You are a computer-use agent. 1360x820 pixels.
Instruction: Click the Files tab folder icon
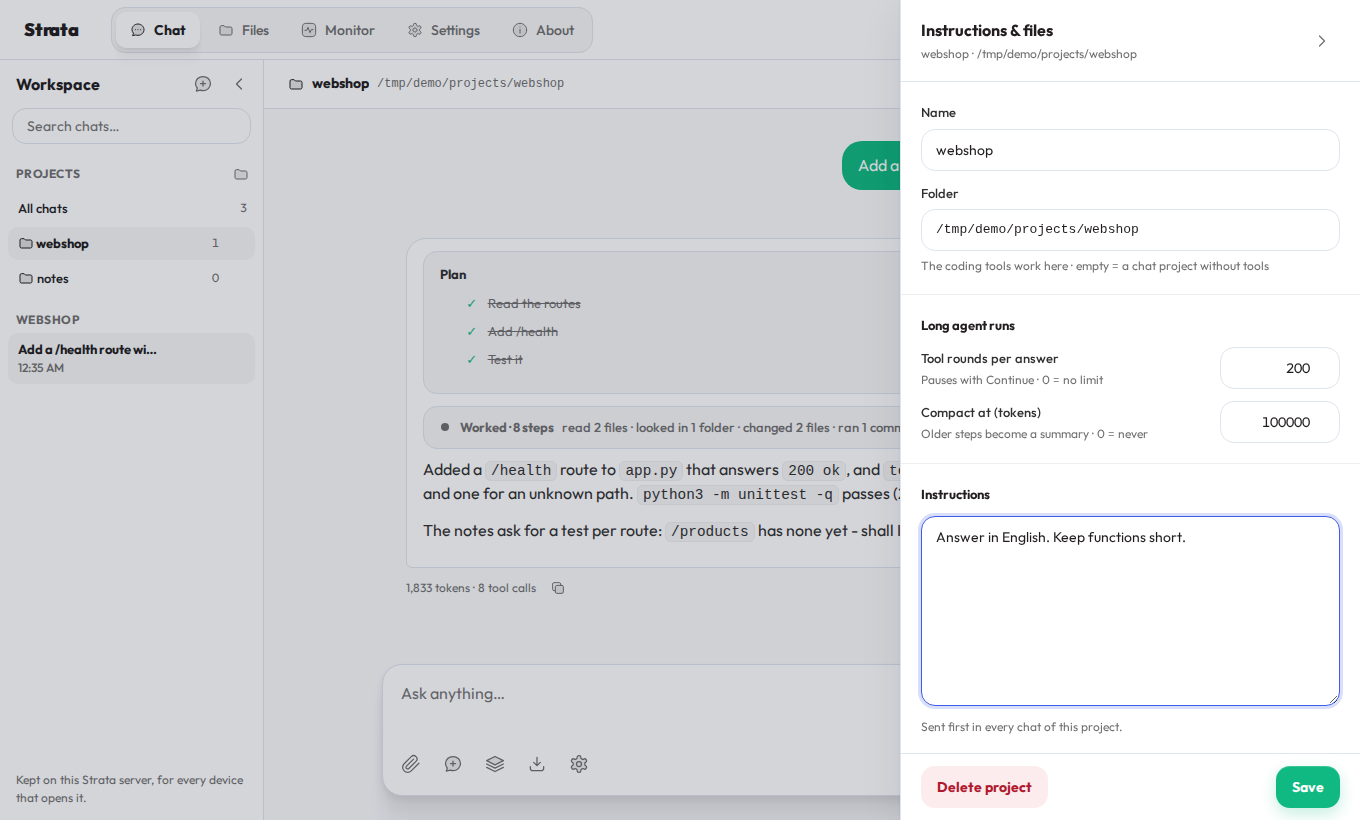(226, 30)
